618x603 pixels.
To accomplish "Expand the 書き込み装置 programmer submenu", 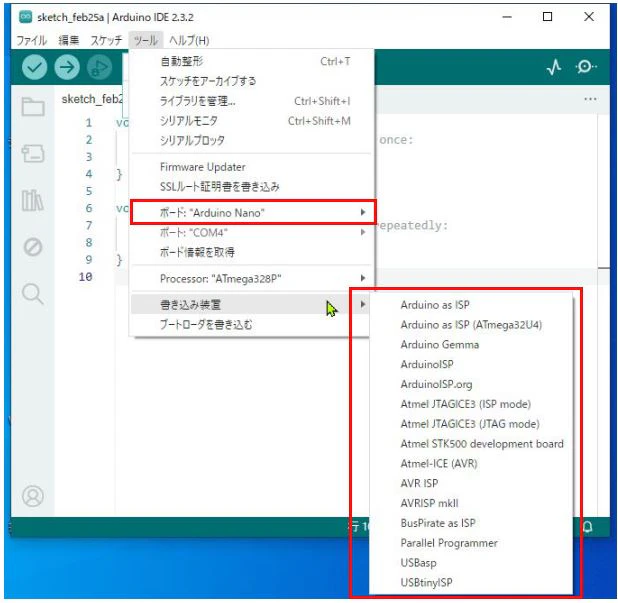I will pos(251,304).
